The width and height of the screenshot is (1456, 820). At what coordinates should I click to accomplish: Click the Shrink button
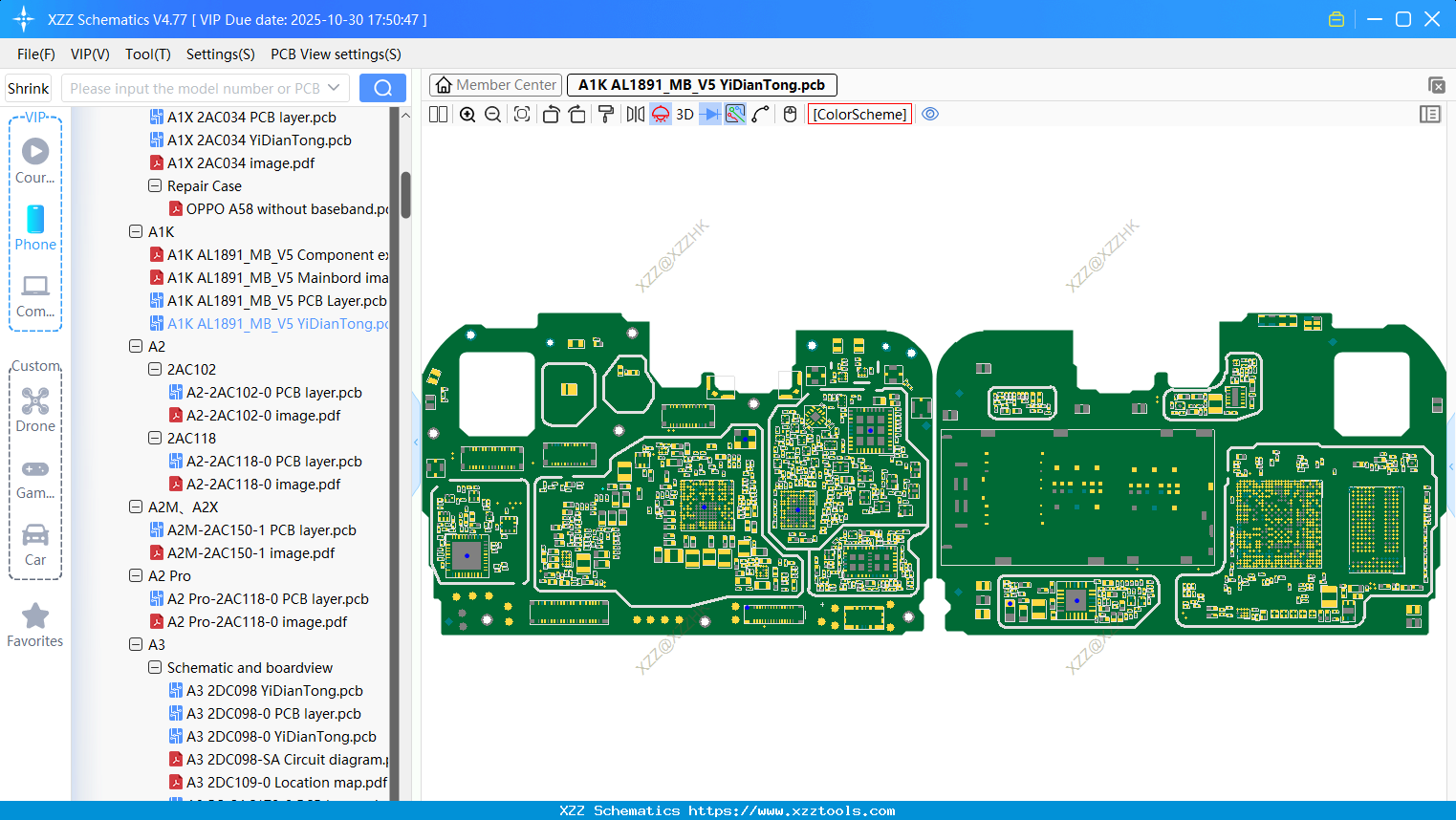[29, 88]
